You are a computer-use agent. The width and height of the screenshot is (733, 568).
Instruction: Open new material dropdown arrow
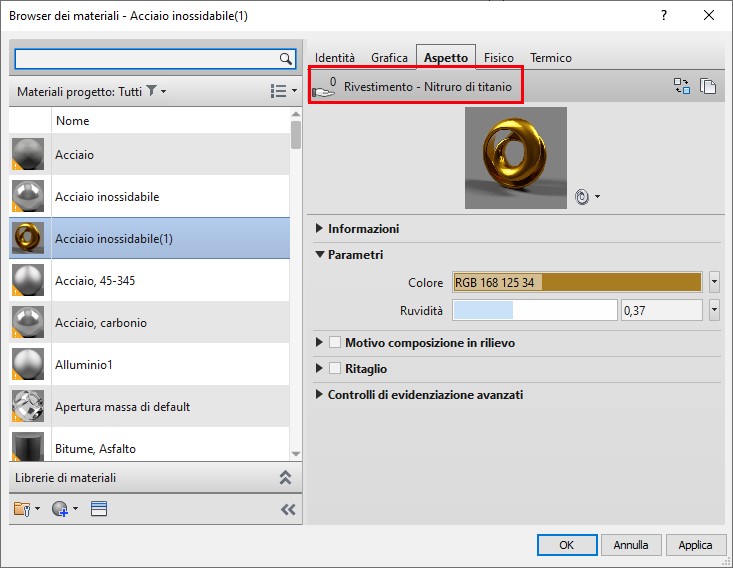(x=75, y=509)
